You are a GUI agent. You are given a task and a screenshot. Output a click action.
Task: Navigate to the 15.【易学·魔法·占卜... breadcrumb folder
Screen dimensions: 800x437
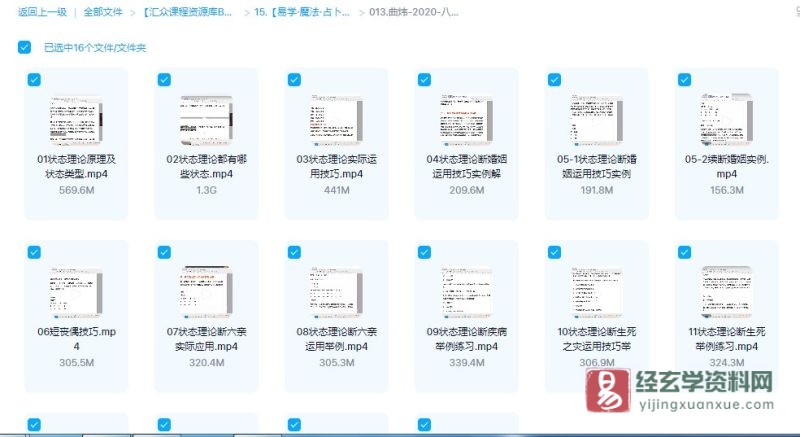click(302, 13)
